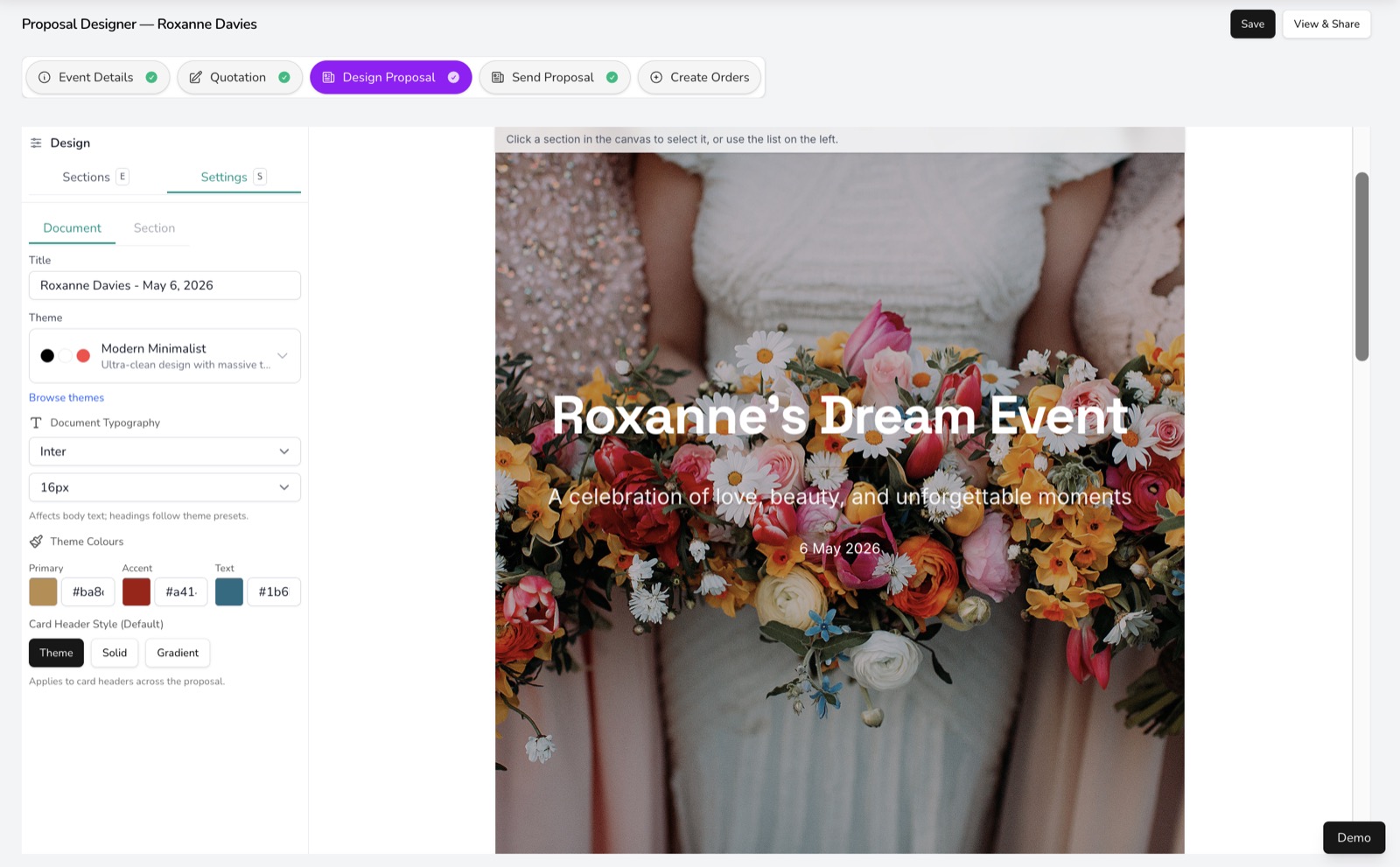Screen dimensions: 1400x867
Task: Click the Create Orders plus icon
Action: [655, 77]
